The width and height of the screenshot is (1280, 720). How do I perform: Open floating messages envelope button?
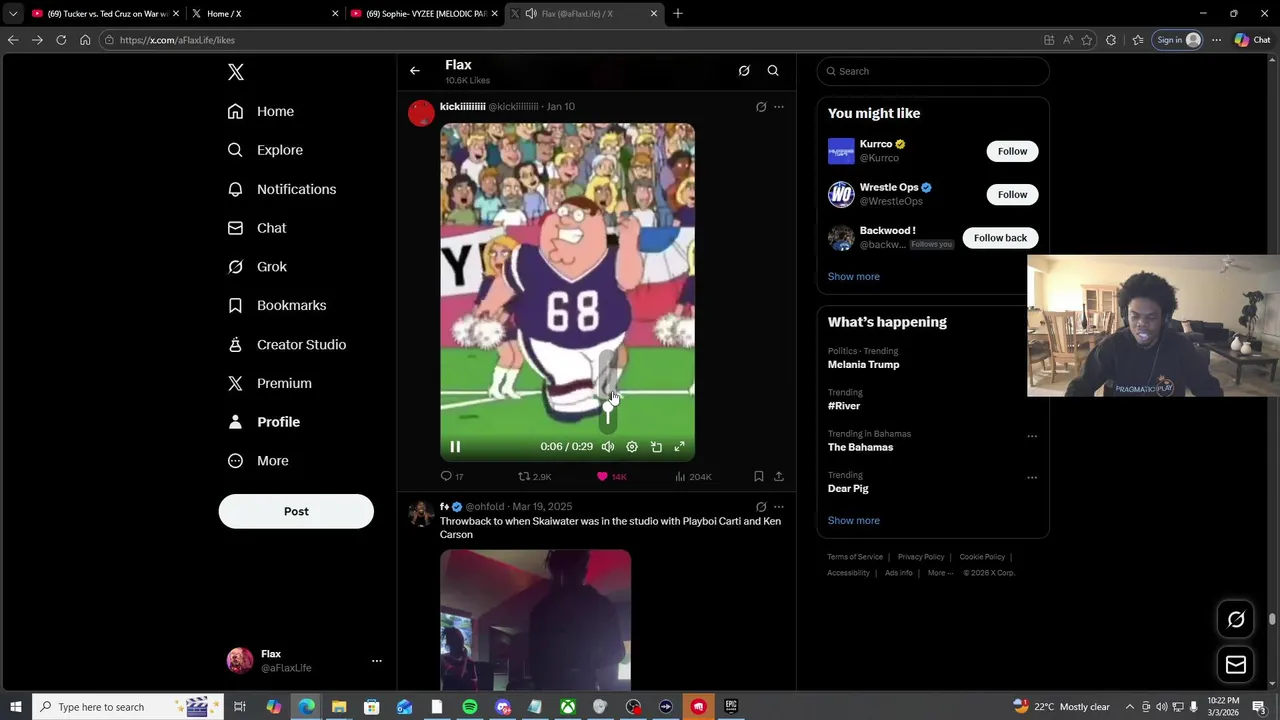pos(1236,664)
